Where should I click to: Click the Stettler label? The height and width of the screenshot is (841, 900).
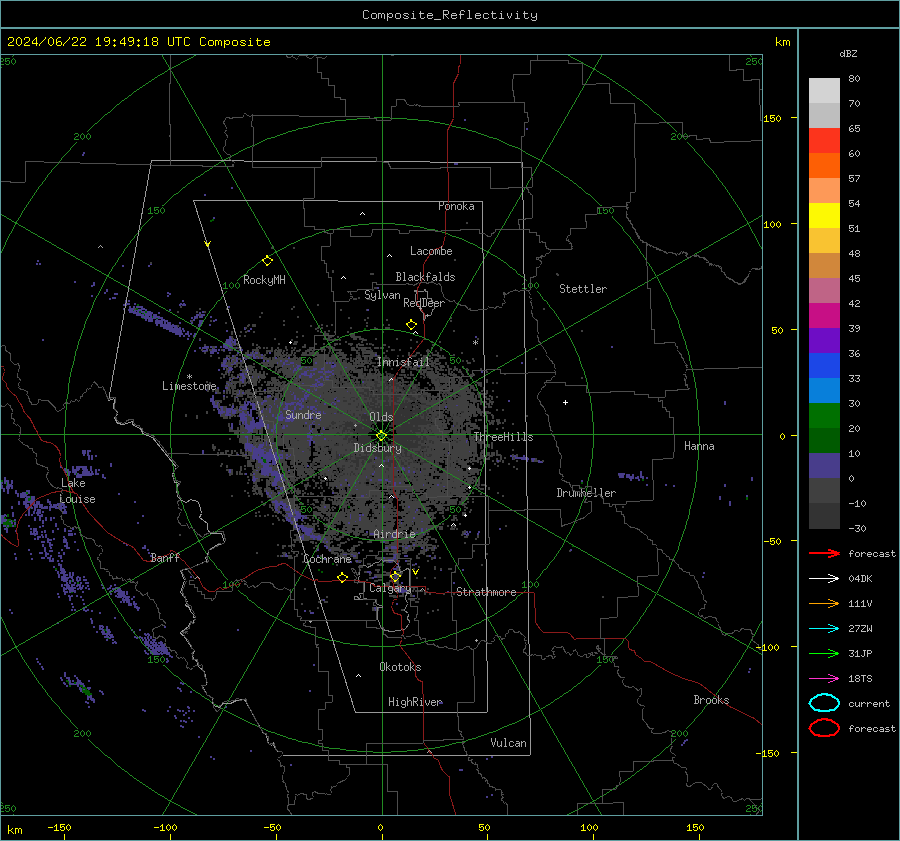(x=583, y=289)
